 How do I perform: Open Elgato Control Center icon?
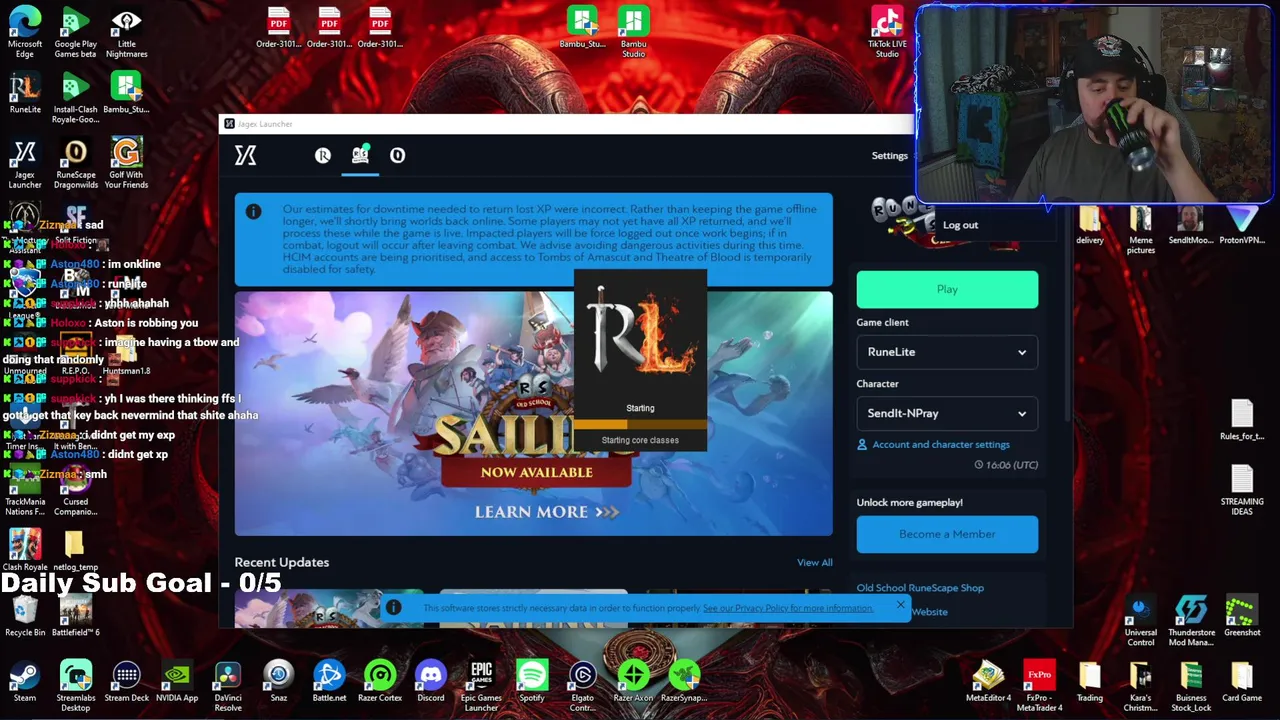[583, 685]
